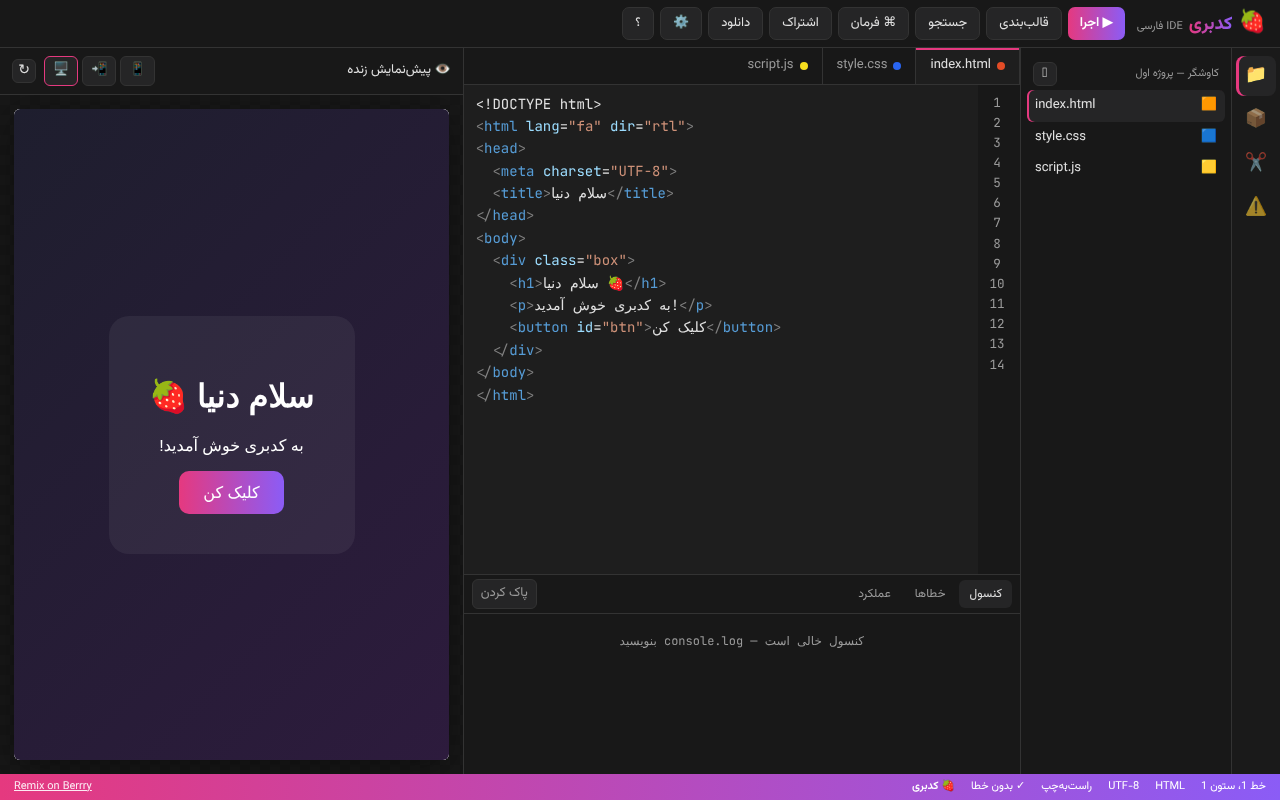Open the problems warning-triangle sidebar icon
This screenshot has height=800, width=1280.
(1256, 206)
